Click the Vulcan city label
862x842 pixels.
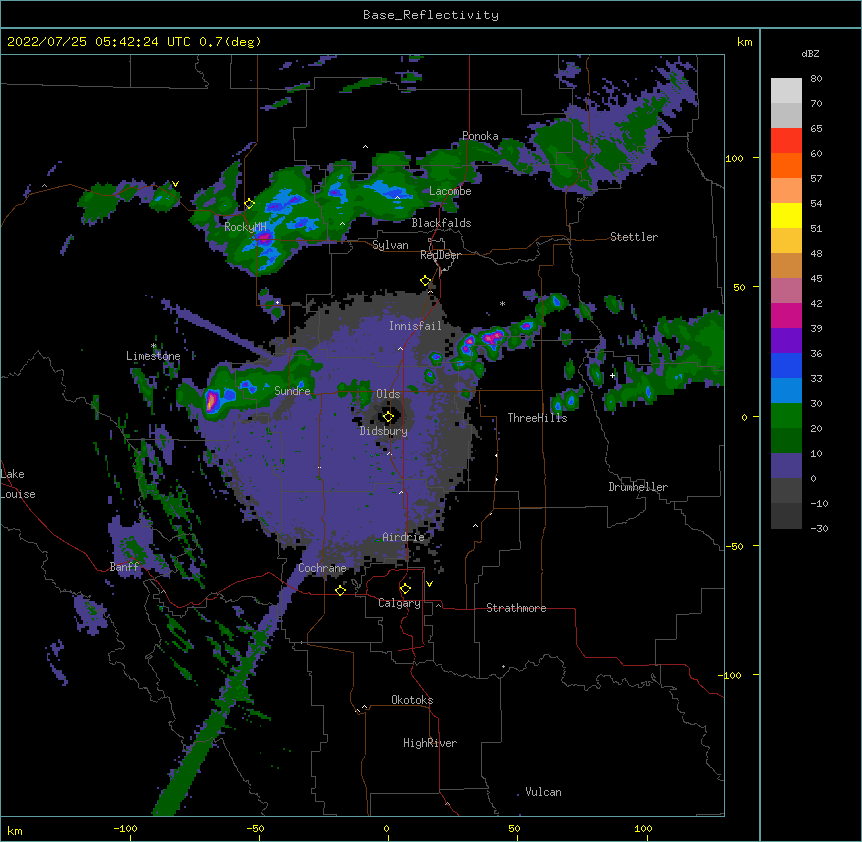tap(543, 792)
